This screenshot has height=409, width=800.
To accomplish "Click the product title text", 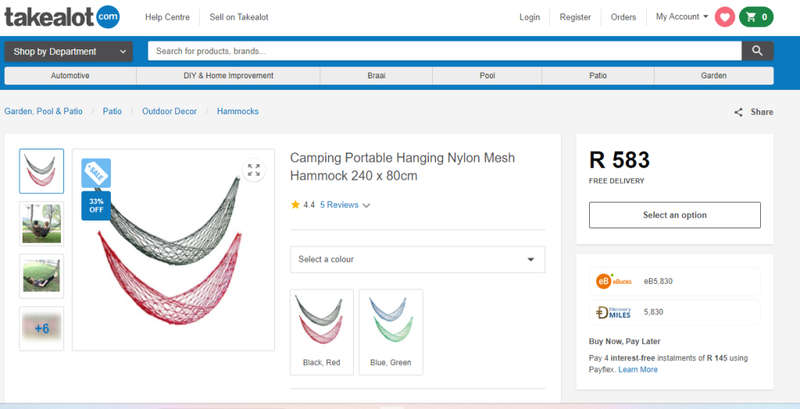I will click(403, 167).
